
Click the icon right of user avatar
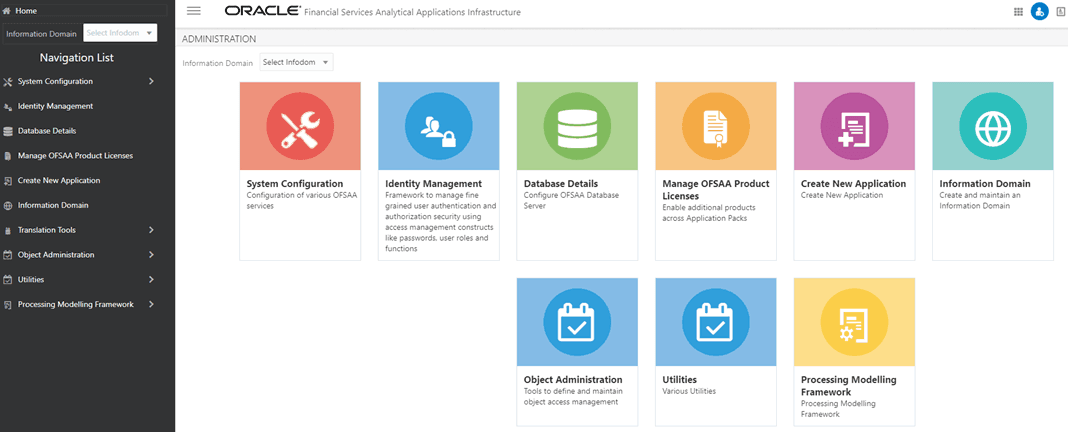(x=1061, y=12)
